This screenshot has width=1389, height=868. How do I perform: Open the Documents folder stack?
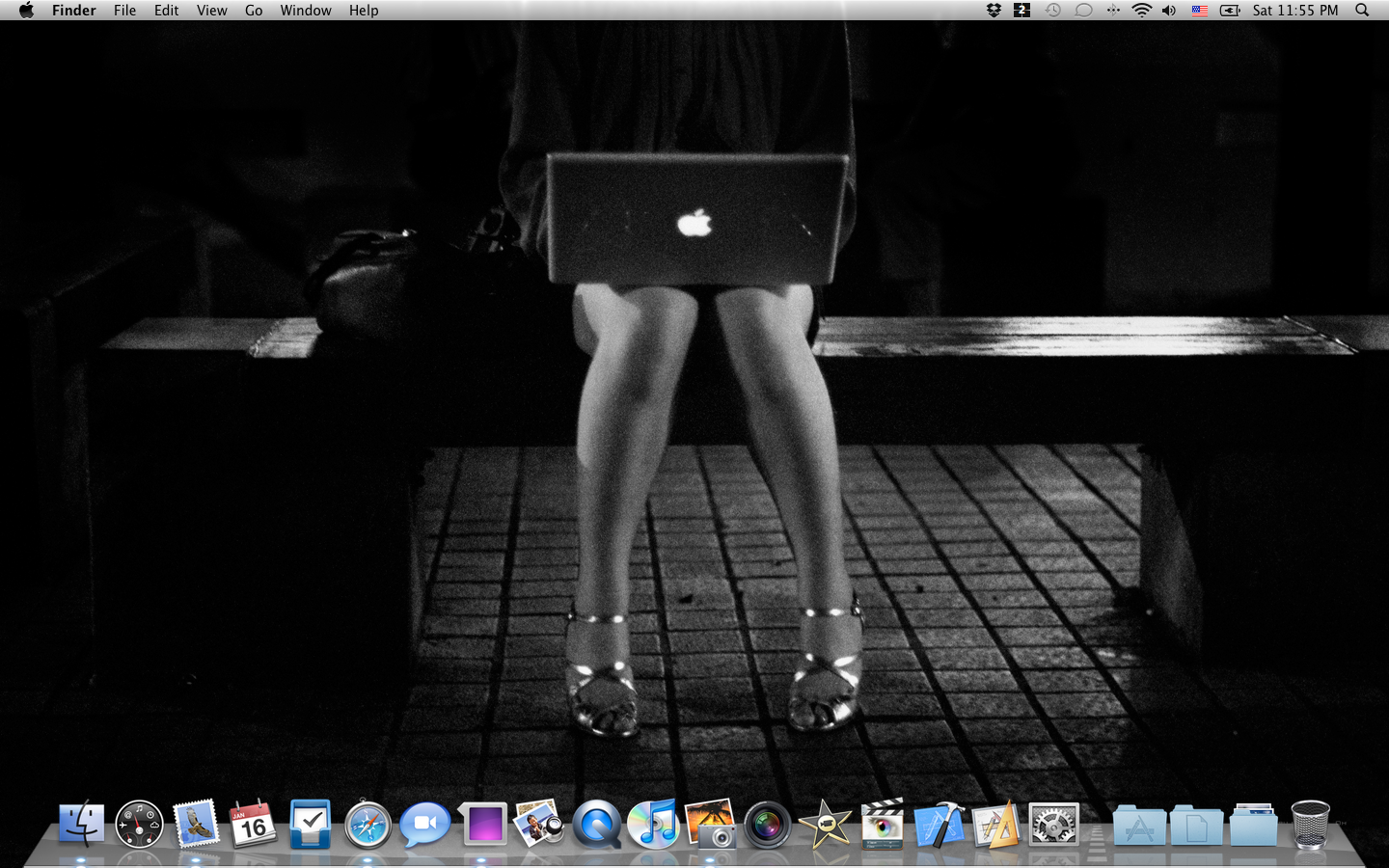1196,826
